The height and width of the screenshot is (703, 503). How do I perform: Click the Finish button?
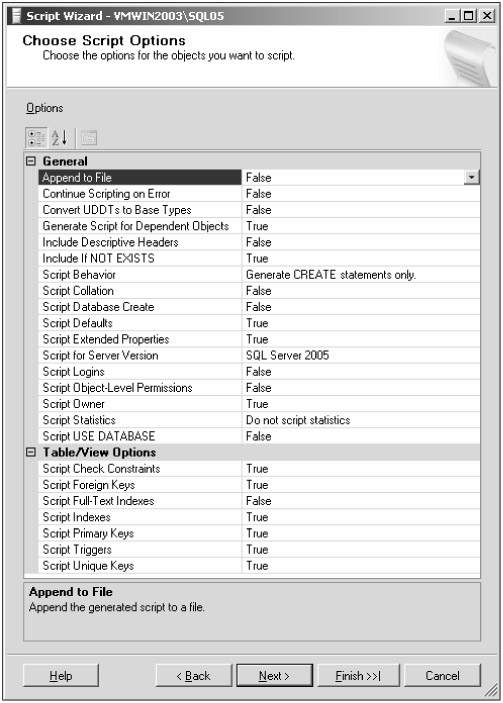point(358,676)
